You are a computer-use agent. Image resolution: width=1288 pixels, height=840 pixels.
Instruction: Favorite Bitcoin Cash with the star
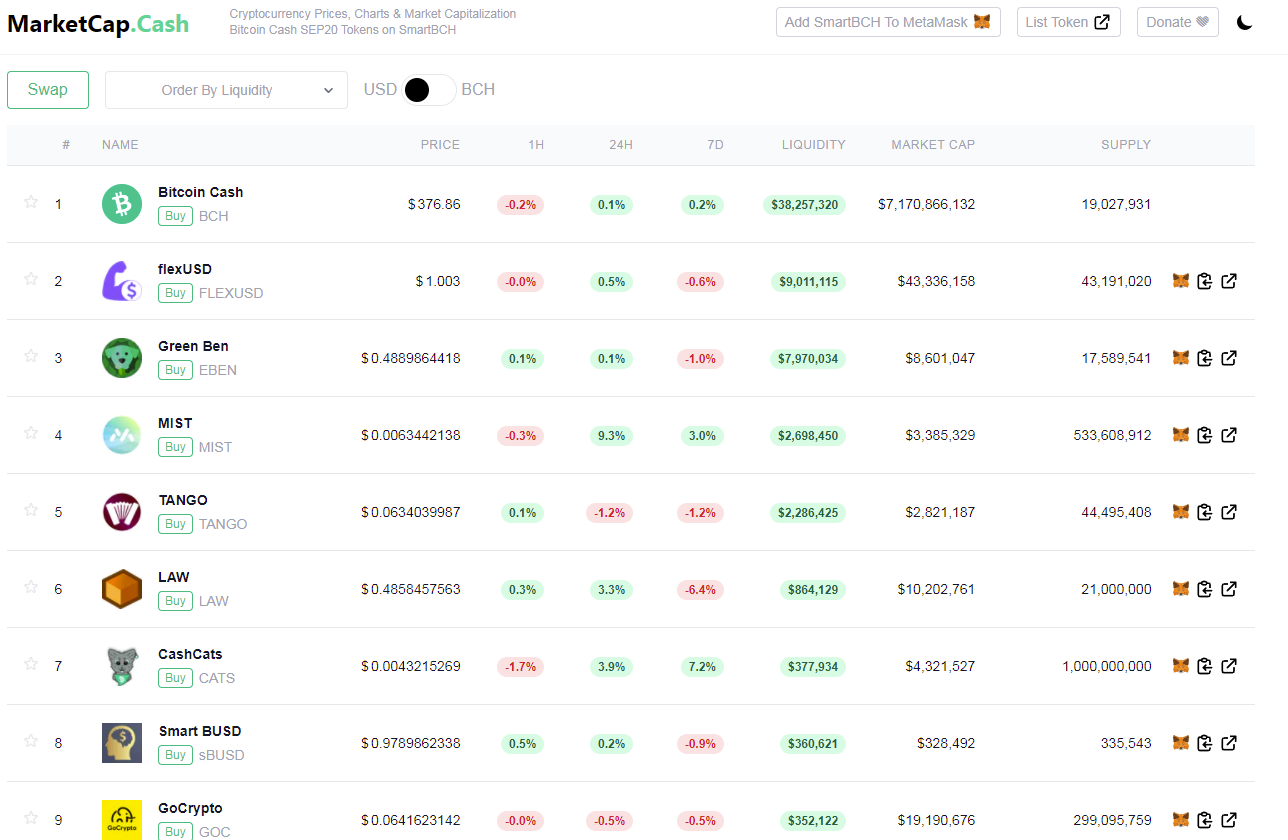pyautogui.click(x=31, y=202)
